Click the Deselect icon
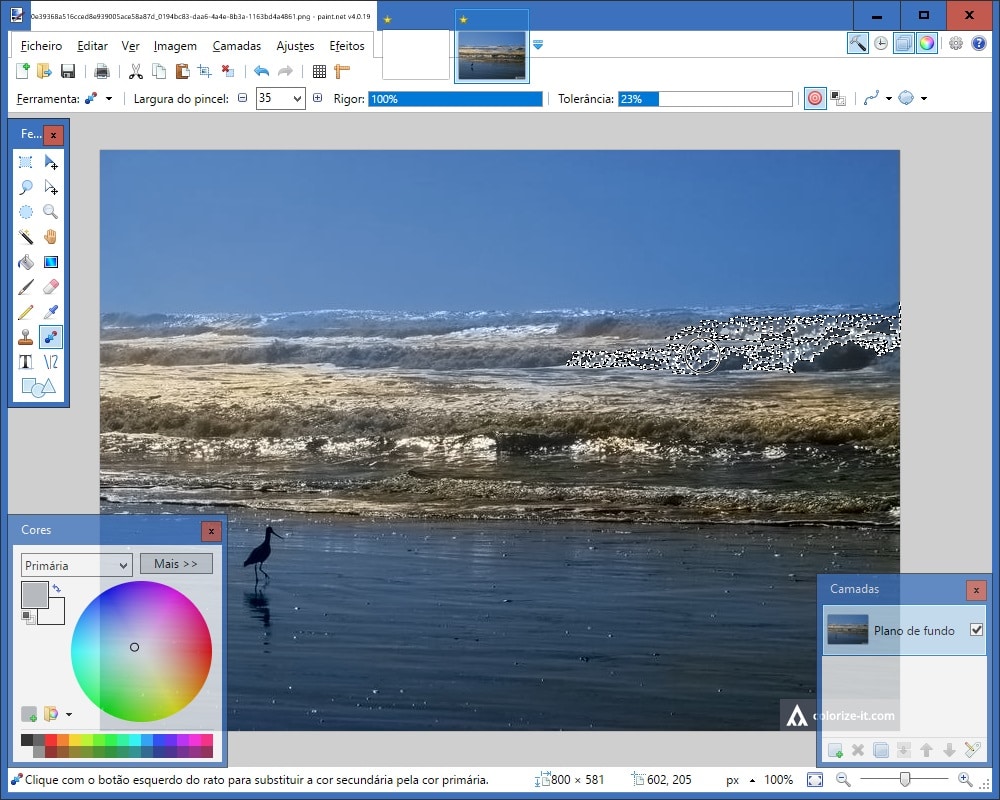Screen dimensions: 1000x800 tap(228, 71)
